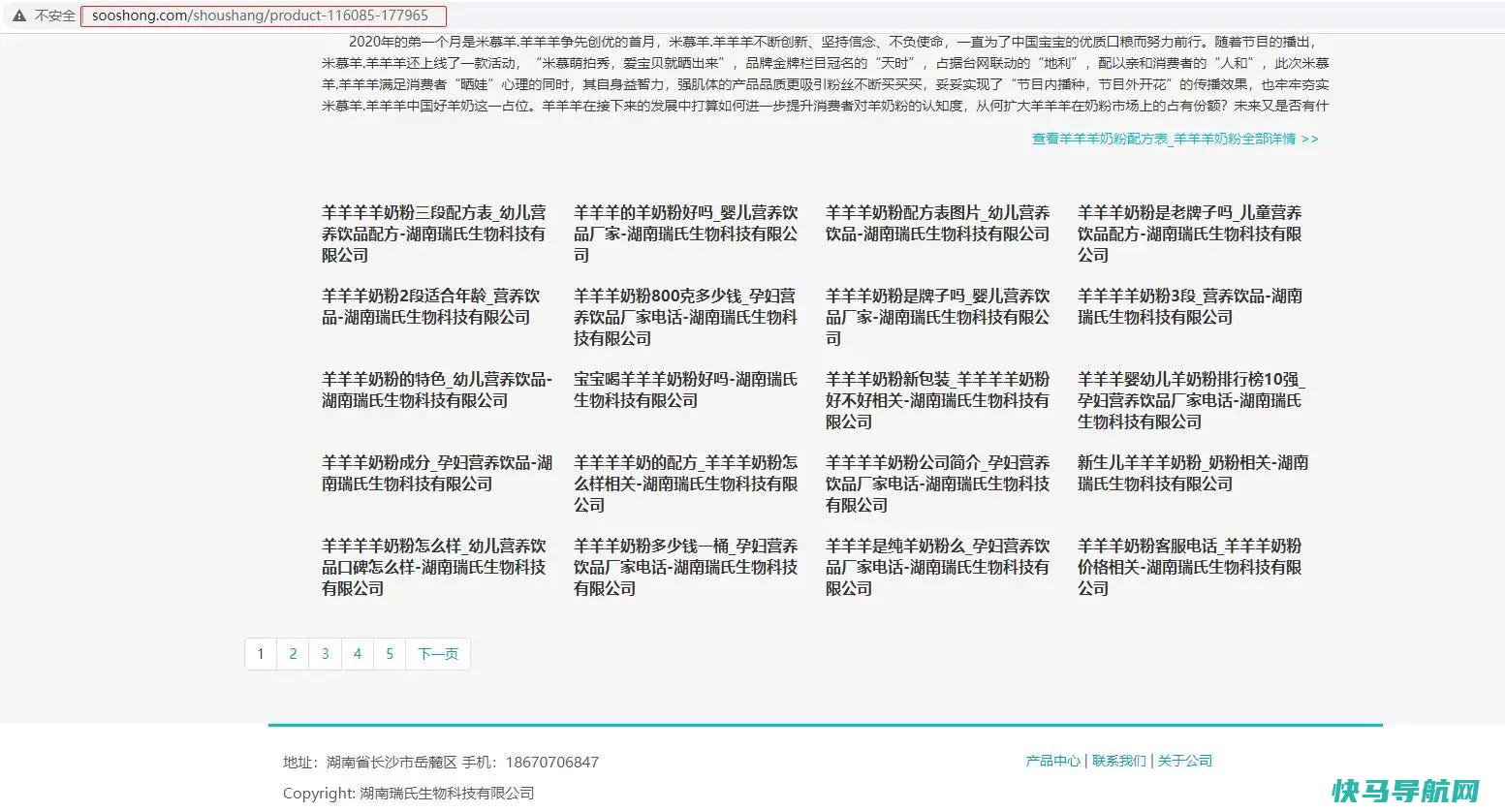Click Copyright 湖南瑞氏生物科技有限公司 text
The height and width of the screenshot is (812, 1505).
409,793
